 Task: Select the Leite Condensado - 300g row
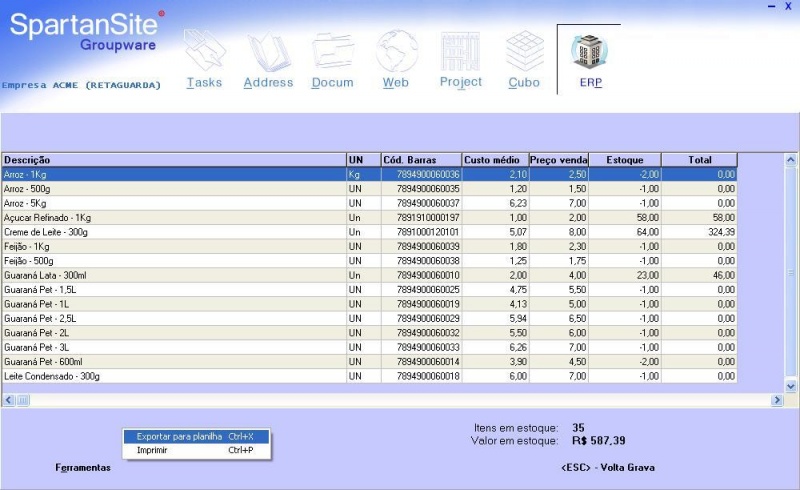pos(369,376)
